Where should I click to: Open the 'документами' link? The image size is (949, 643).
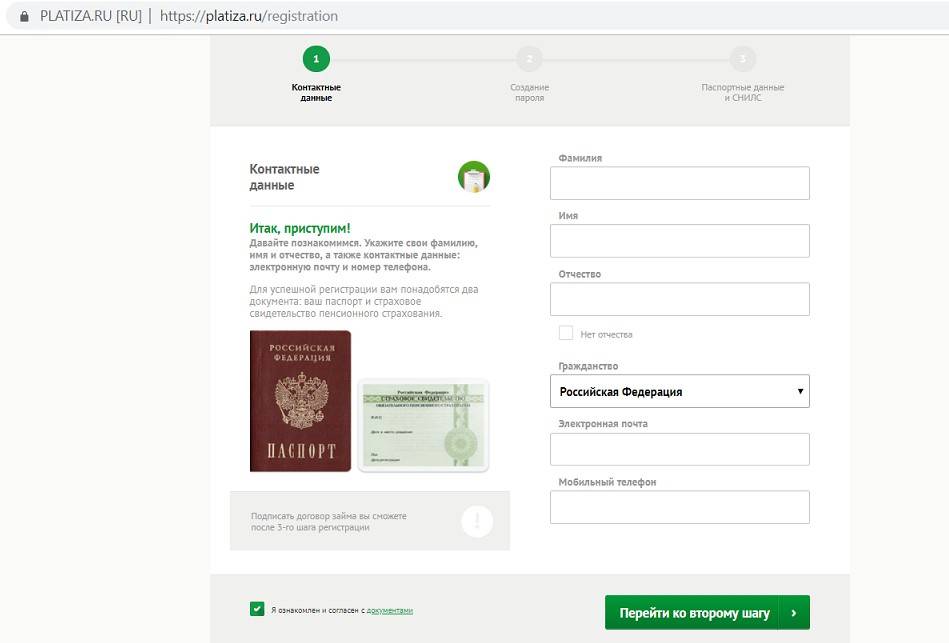coord(390,610)
